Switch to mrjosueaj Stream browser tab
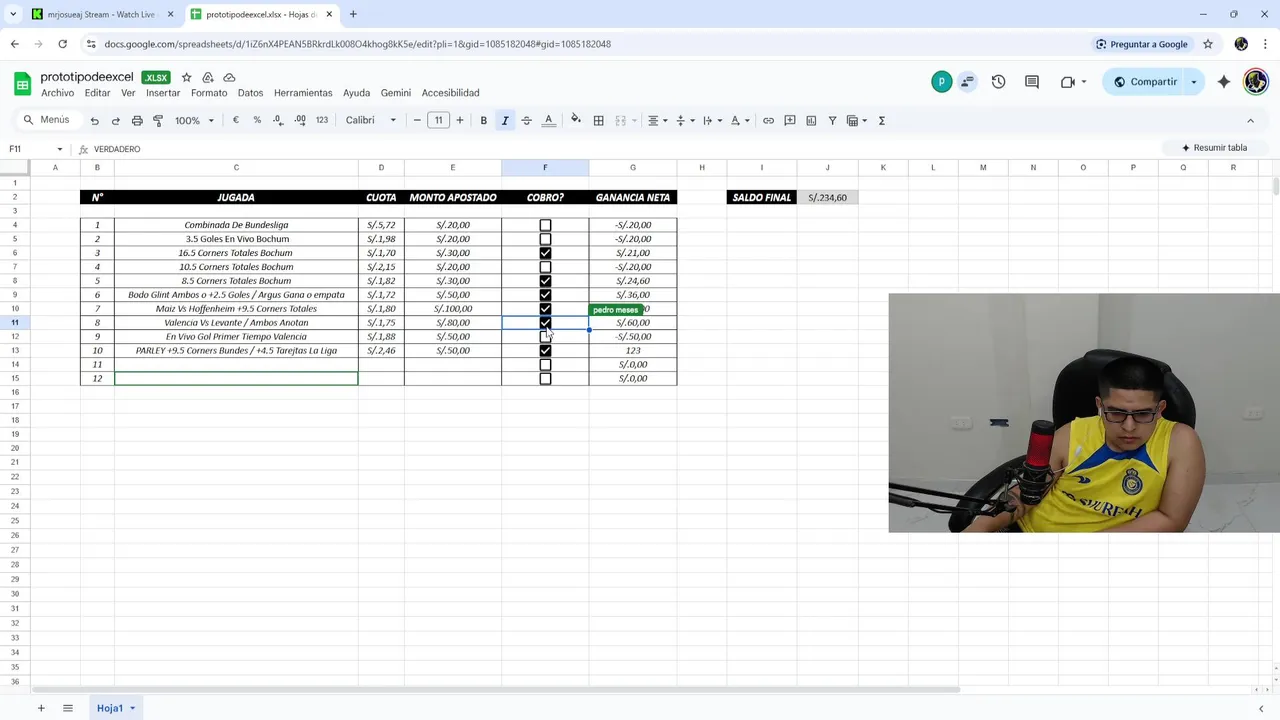This screenshot has width=1280, height=720. 101,14
